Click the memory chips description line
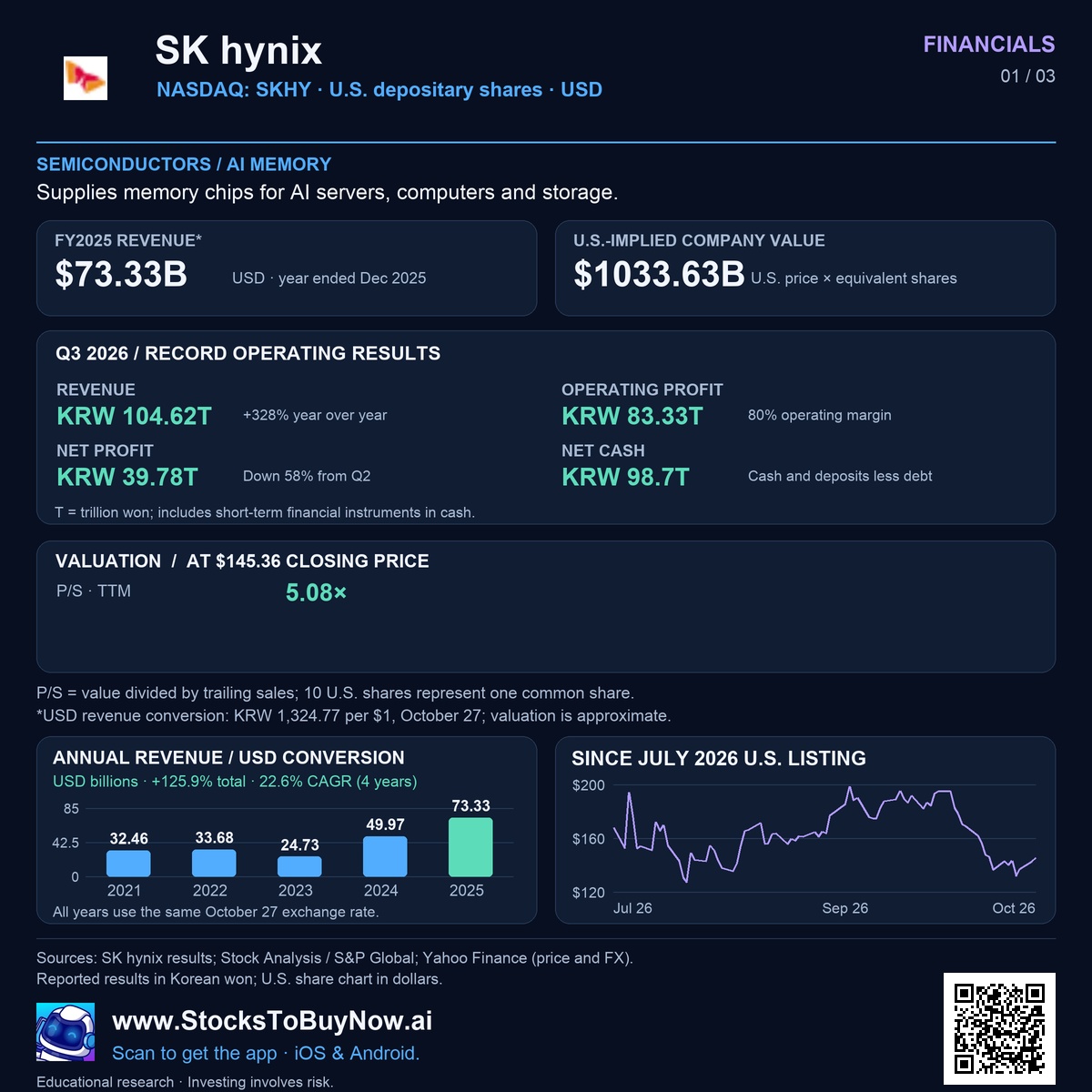 click(x=328, y=193)
